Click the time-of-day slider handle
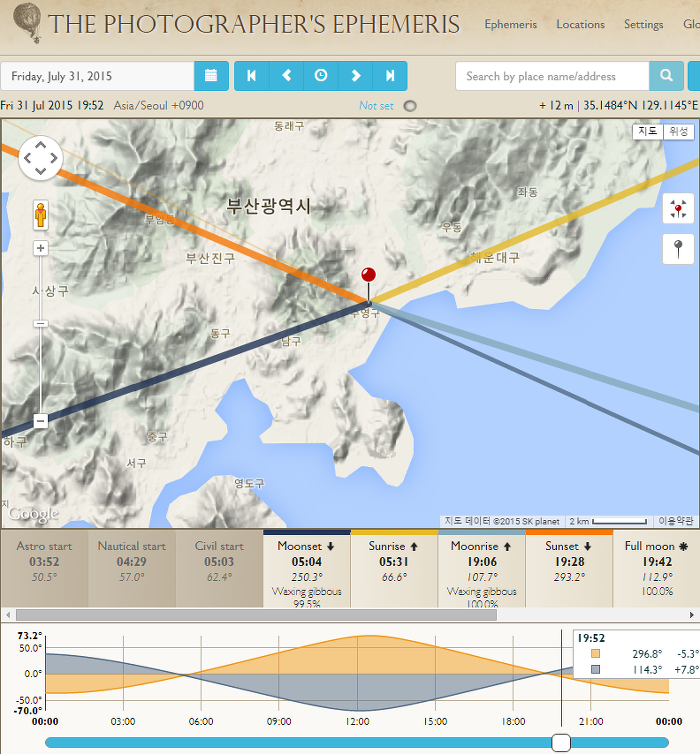This screenshot has height=754, width=700. tap(561, 742)
